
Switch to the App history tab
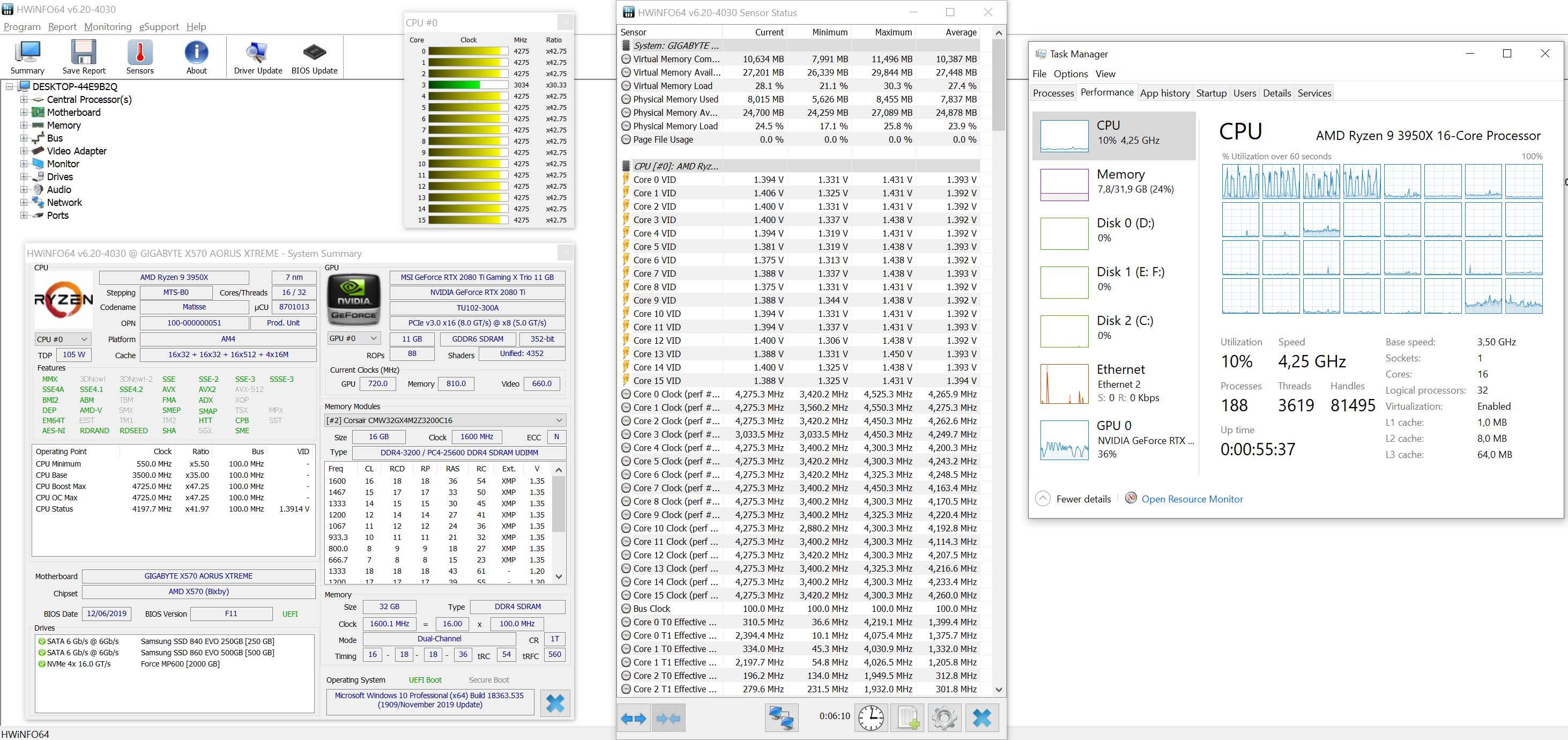tap(1164, 93)
